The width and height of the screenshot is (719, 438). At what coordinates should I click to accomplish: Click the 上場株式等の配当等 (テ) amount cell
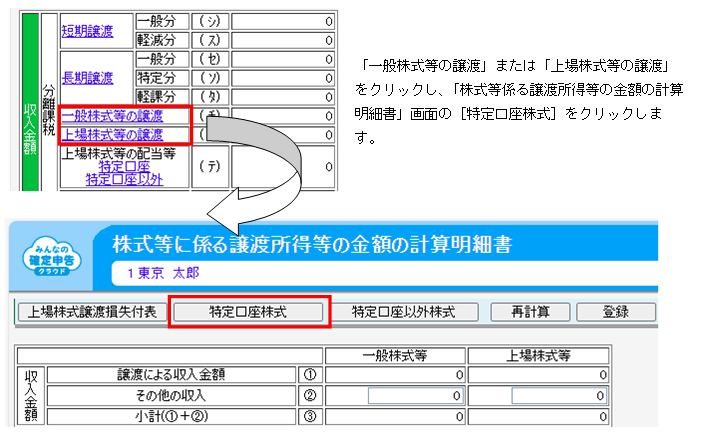[x=283, y=166]
